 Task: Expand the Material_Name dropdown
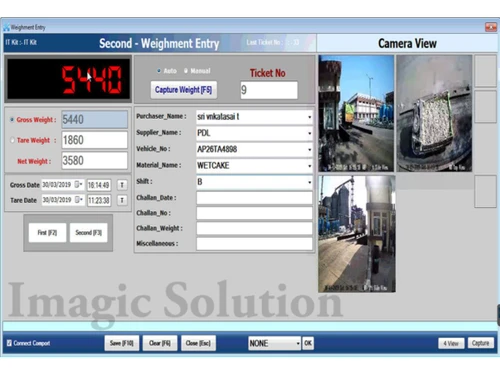tap(309, 166)
